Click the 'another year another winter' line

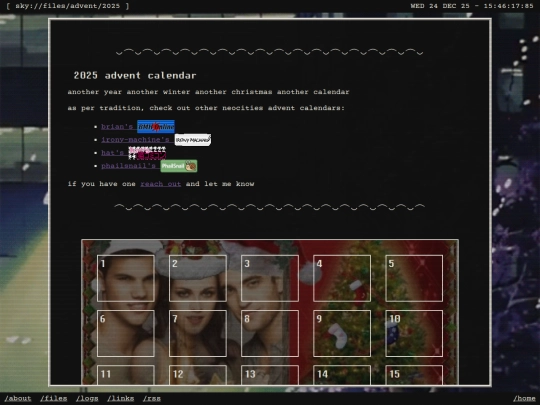[208, 92]
